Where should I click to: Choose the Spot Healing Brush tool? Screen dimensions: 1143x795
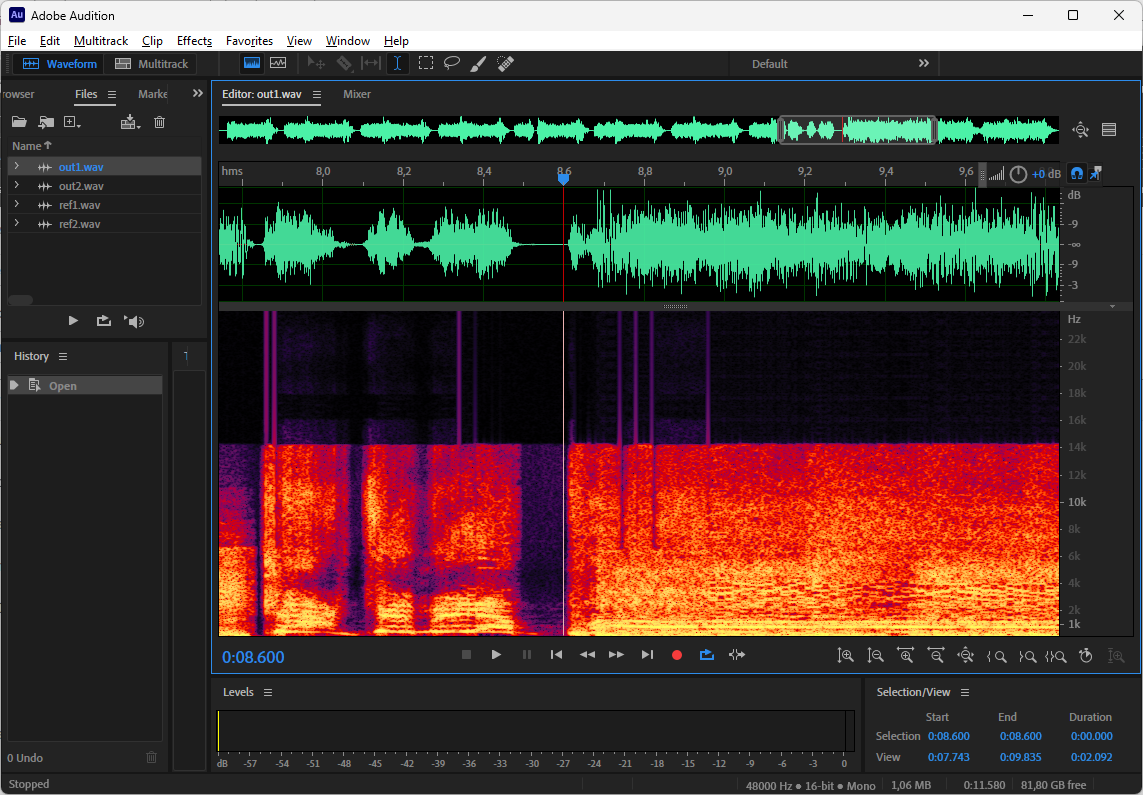[x=505, y=63]
